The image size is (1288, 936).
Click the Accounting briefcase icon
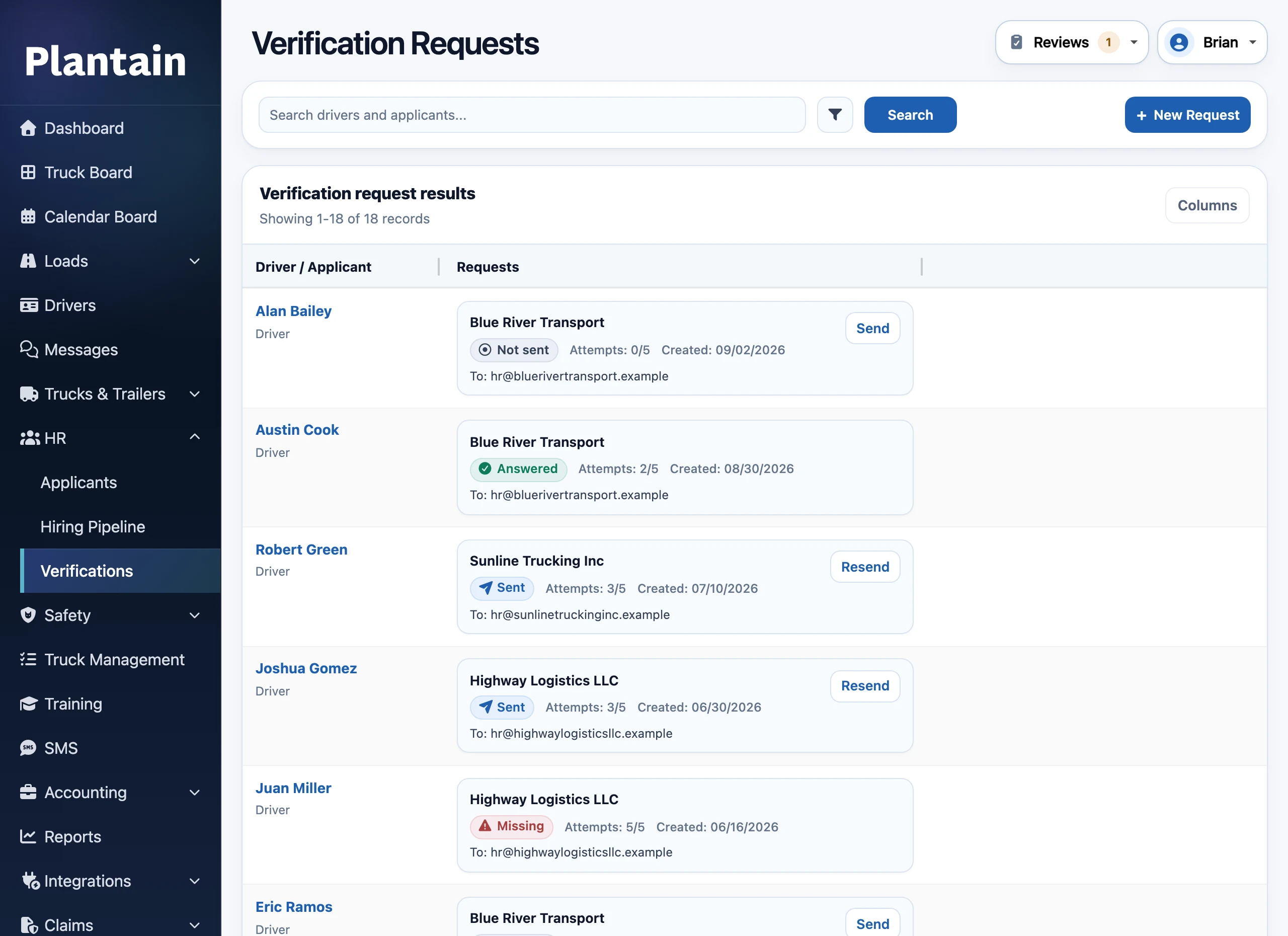28,792
